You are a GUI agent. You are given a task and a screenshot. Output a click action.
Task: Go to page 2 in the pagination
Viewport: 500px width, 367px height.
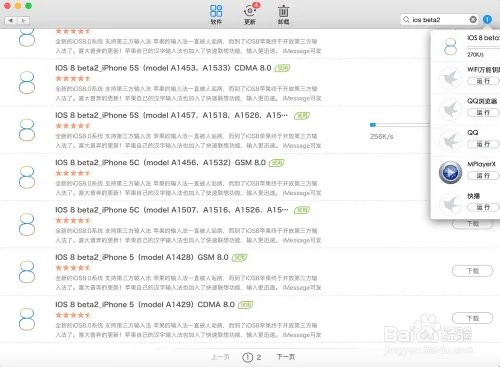pyautogui.click(x=259, y=357)
